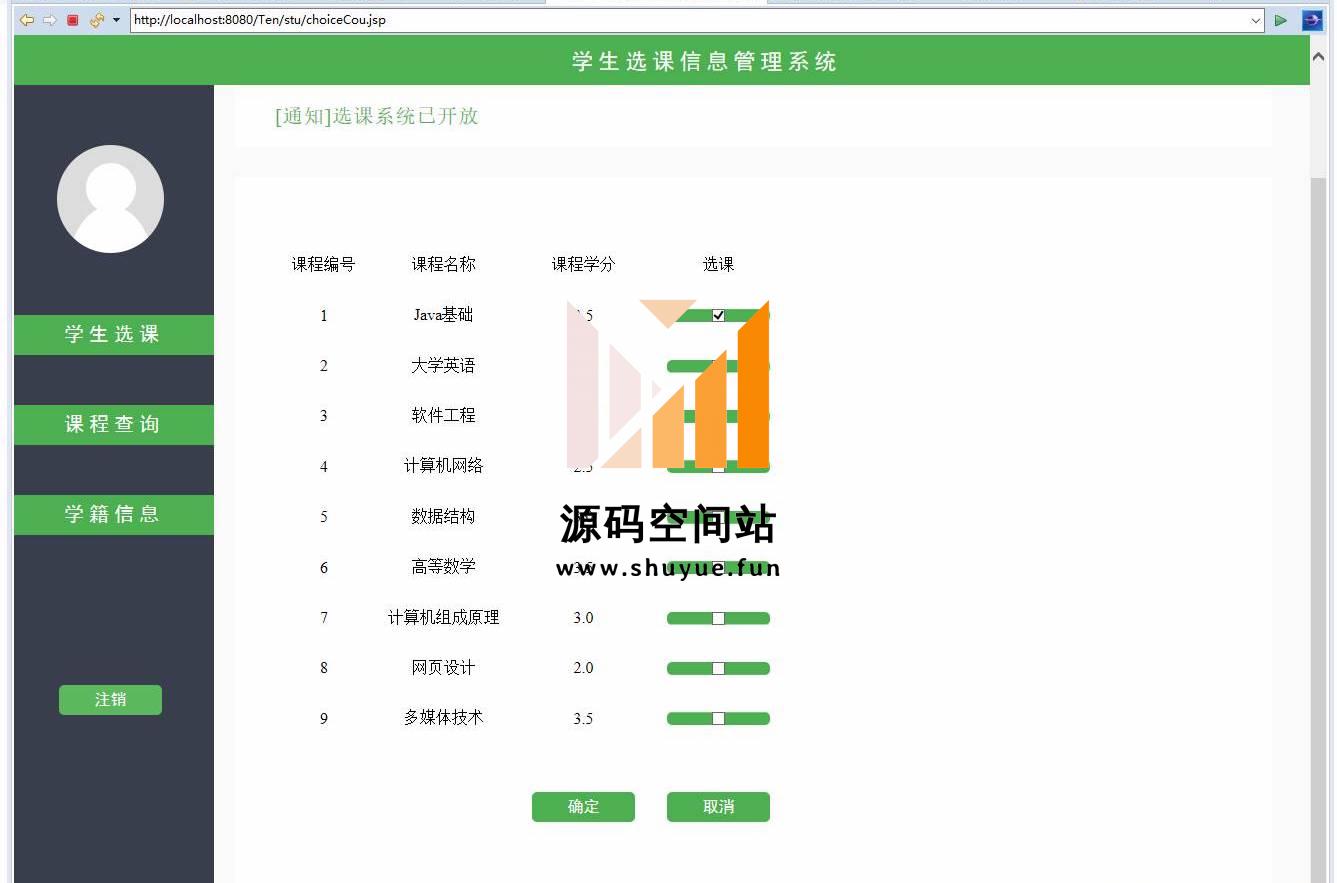This screenshot has width=1337, height=883.
Task: Click the course name 多媒体技术
Action: 443,718
